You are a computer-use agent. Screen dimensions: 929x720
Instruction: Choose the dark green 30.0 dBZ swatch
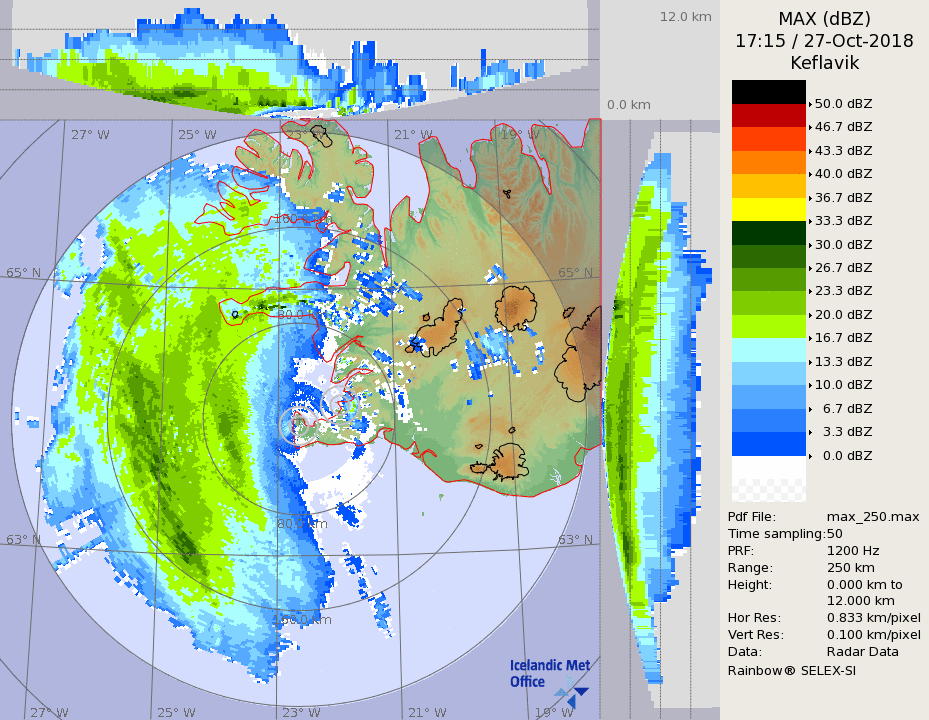tap(768, 232)
